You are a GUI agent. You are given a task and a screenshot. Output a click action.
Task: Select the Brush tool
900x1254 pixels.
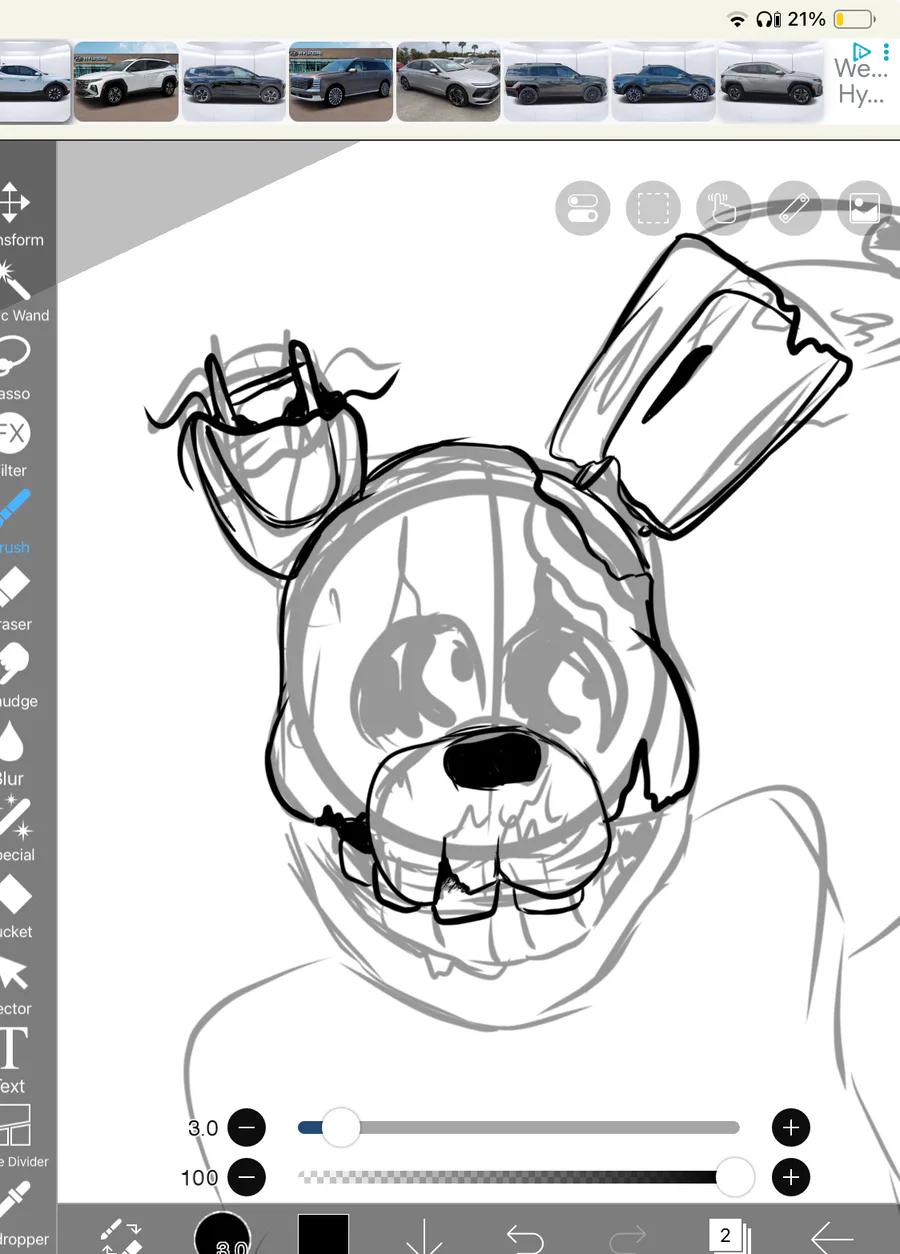pyautogui.click(x=14, y=521)
